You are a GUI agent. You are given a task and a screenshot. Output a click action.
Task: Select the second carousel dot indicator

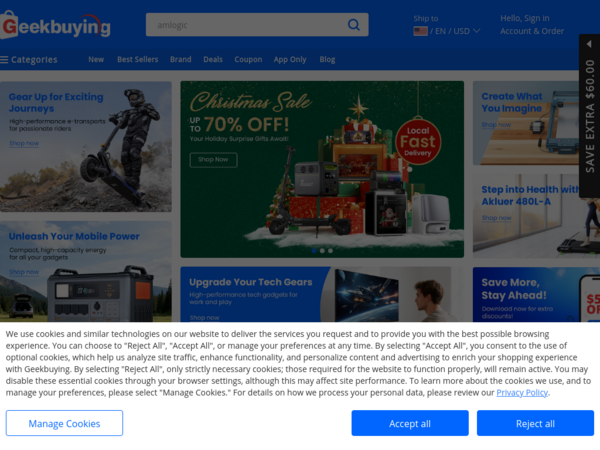322,251
